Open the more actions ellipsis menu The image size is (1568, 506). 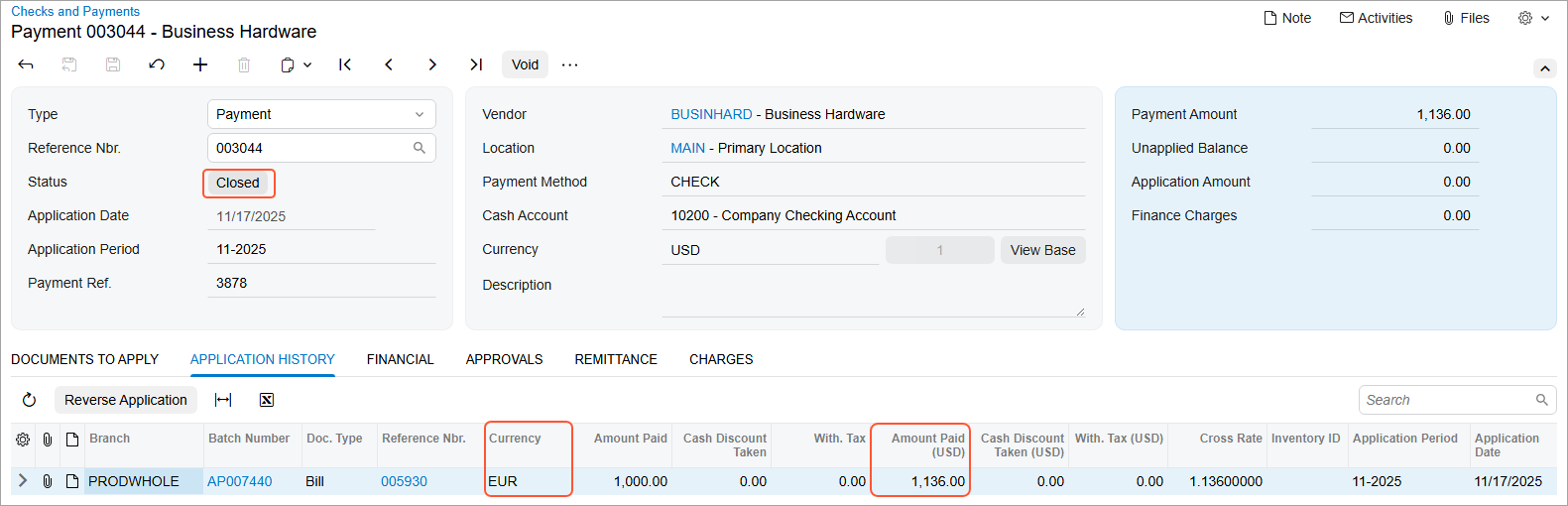click(569, 64)
